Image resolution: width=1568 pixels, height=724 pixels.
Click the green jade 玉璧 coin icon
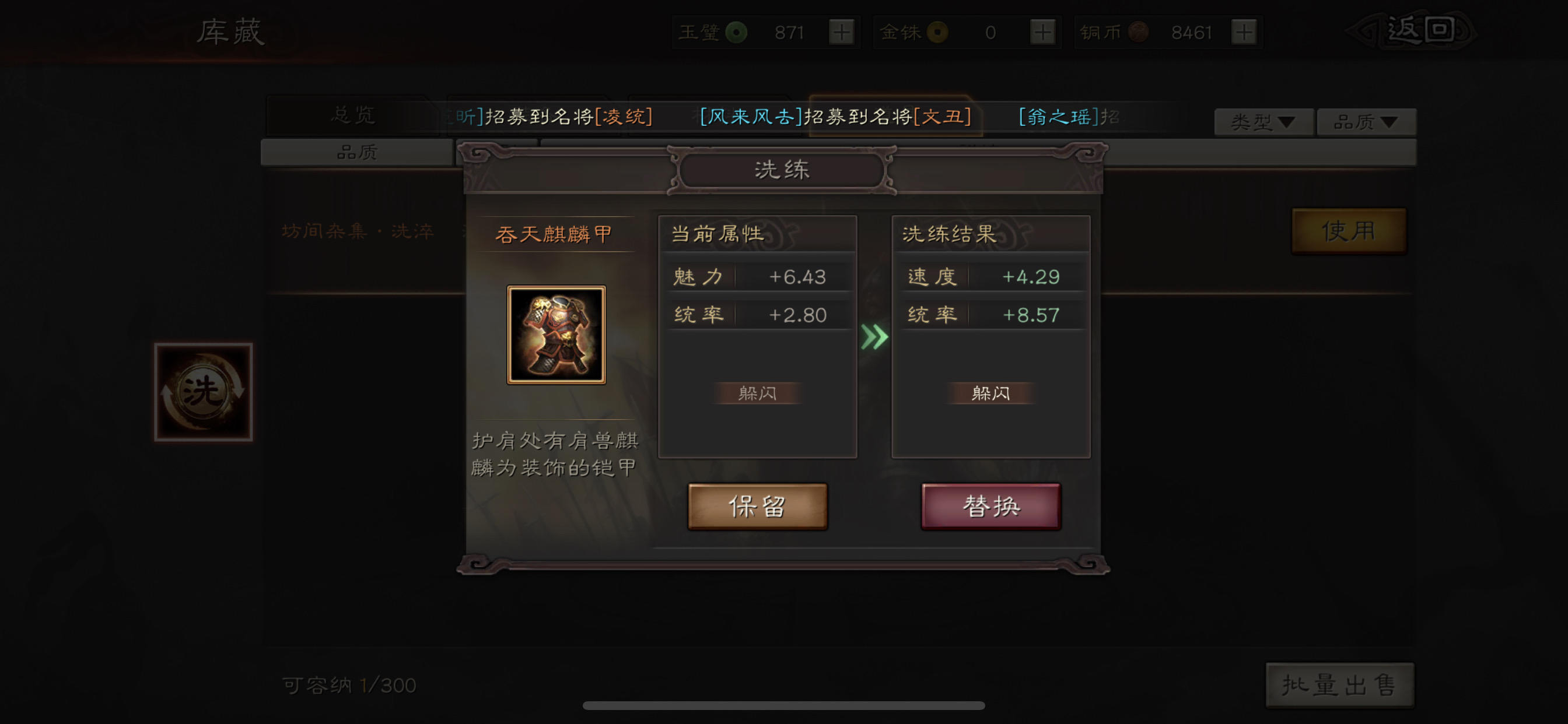(737, 32)
